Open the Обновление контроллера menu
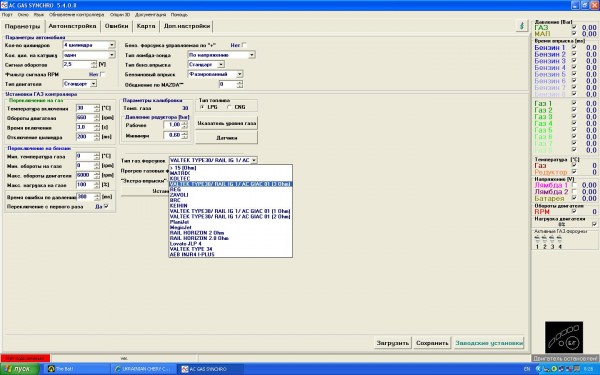 (76, 15)
